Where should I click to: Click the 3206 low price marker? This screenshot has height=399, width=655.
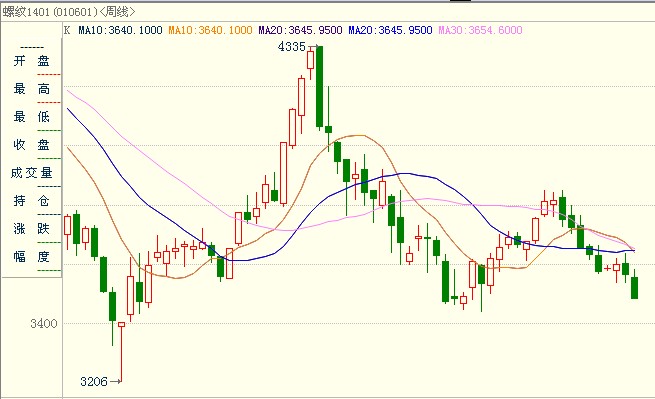click(x=94, y=381)
